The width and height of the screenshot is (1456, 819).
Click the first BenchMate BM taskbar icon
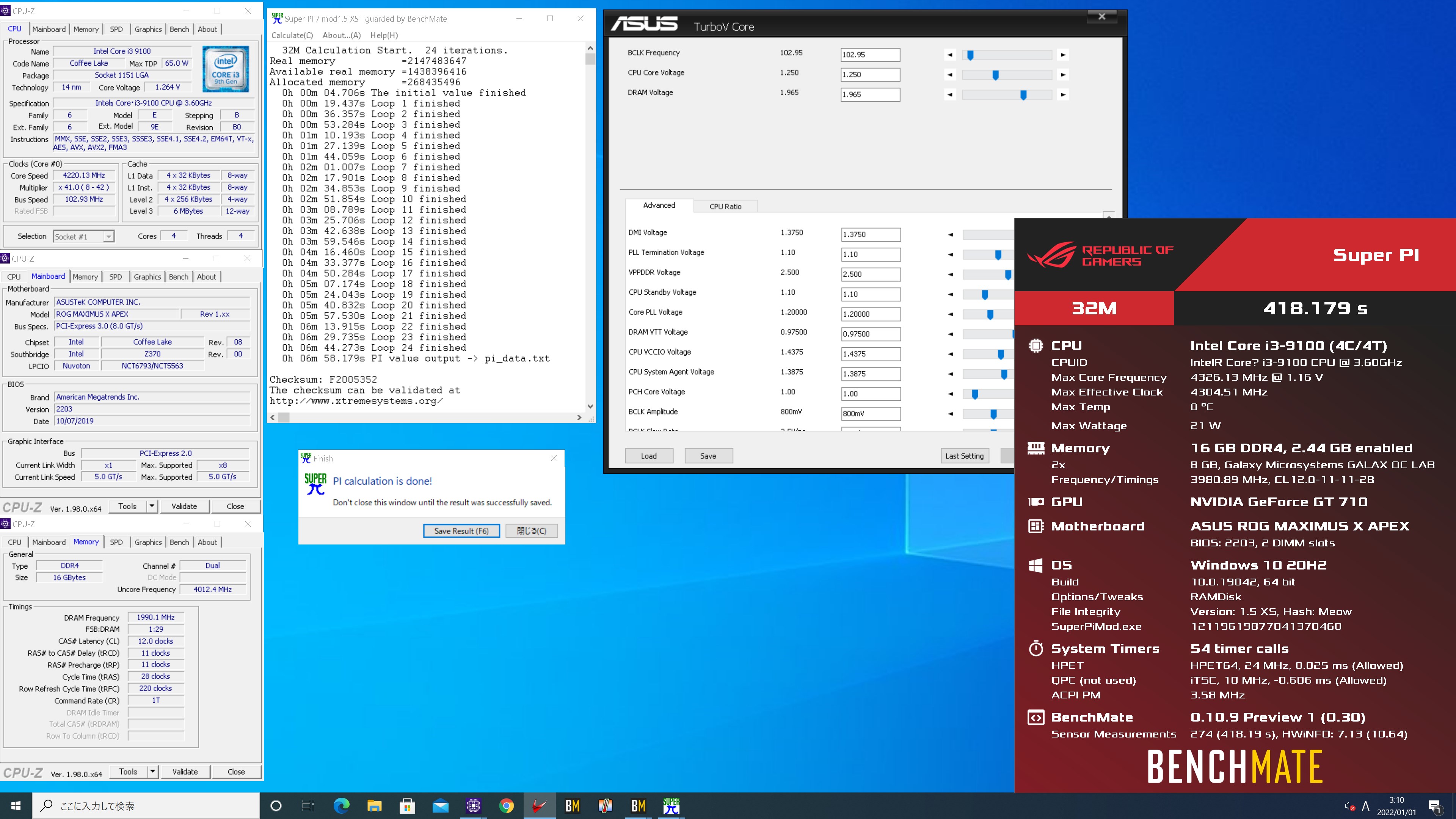[x=573, y=805]
